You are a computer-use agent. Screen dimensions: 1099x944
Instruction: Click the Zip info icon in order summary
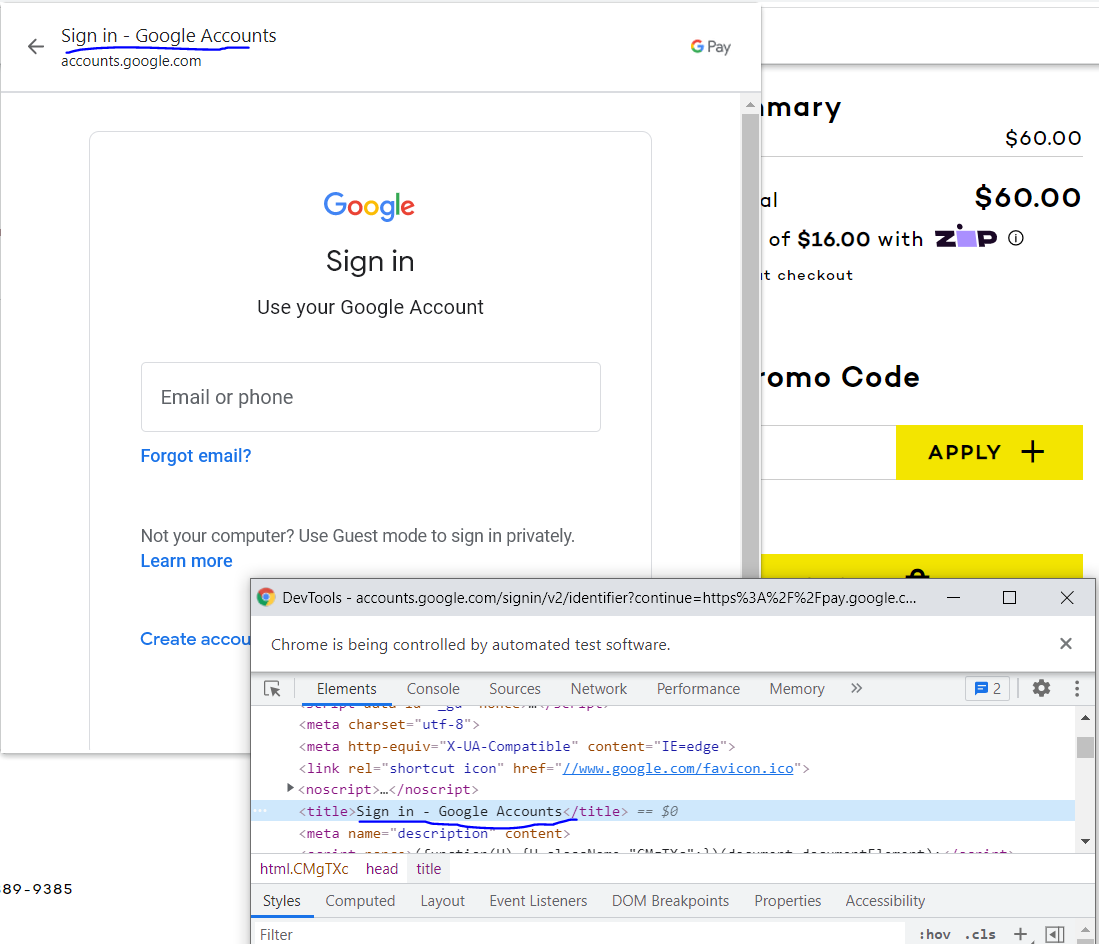pos(1016,238)
